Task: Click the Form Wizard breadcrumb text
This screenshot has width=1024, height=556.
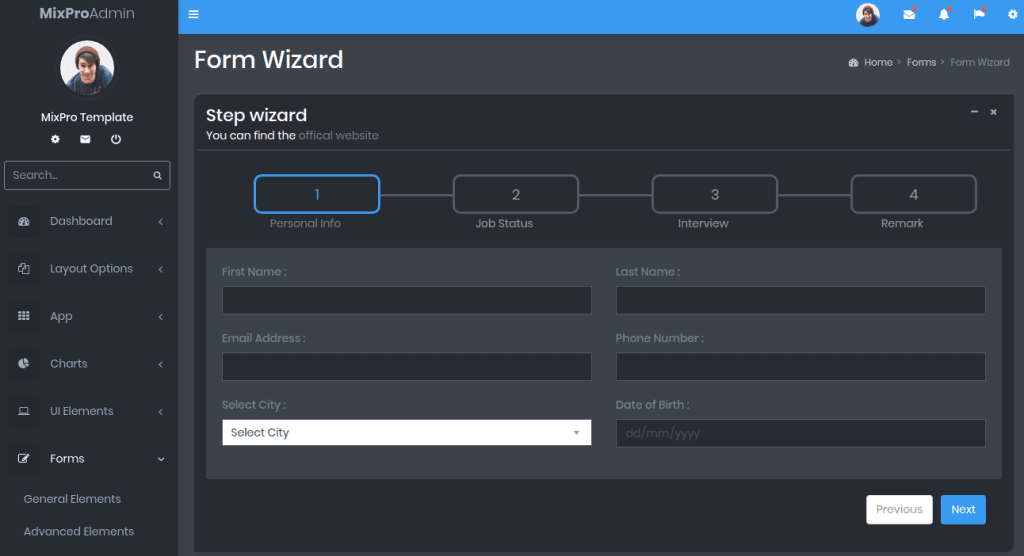Action: [980, 63]
